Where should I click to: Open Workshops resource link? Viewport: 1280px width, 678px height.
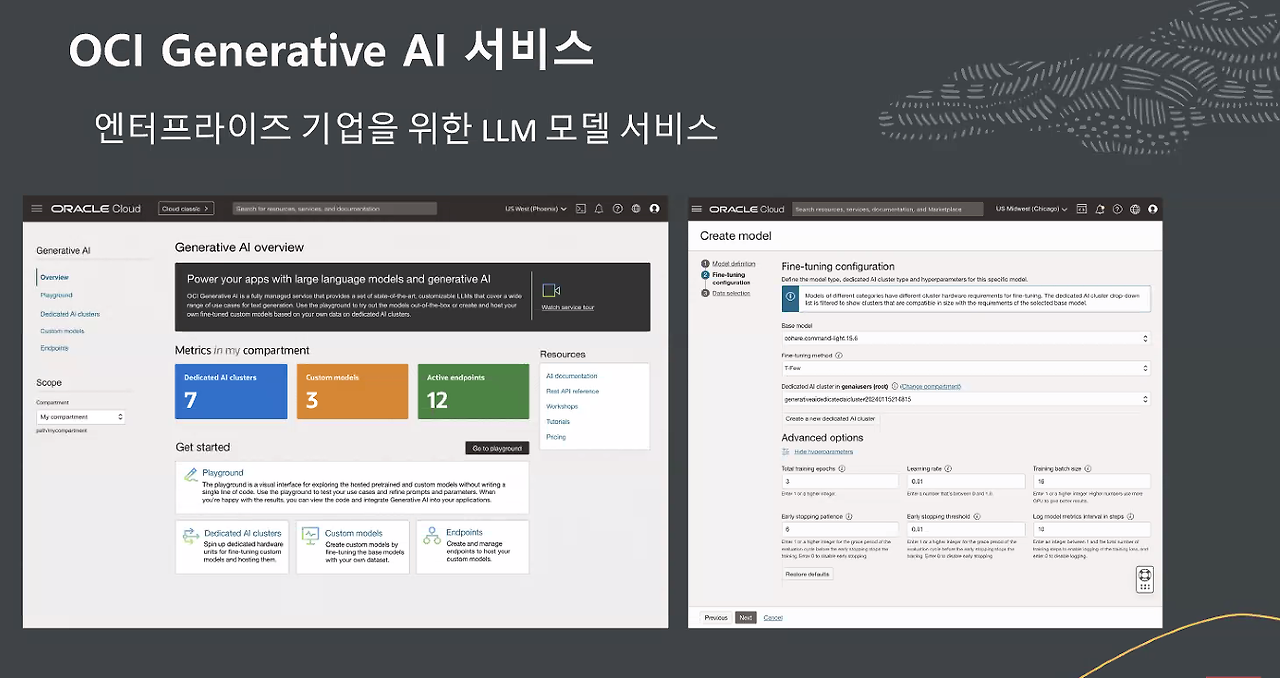pos(562,407)
